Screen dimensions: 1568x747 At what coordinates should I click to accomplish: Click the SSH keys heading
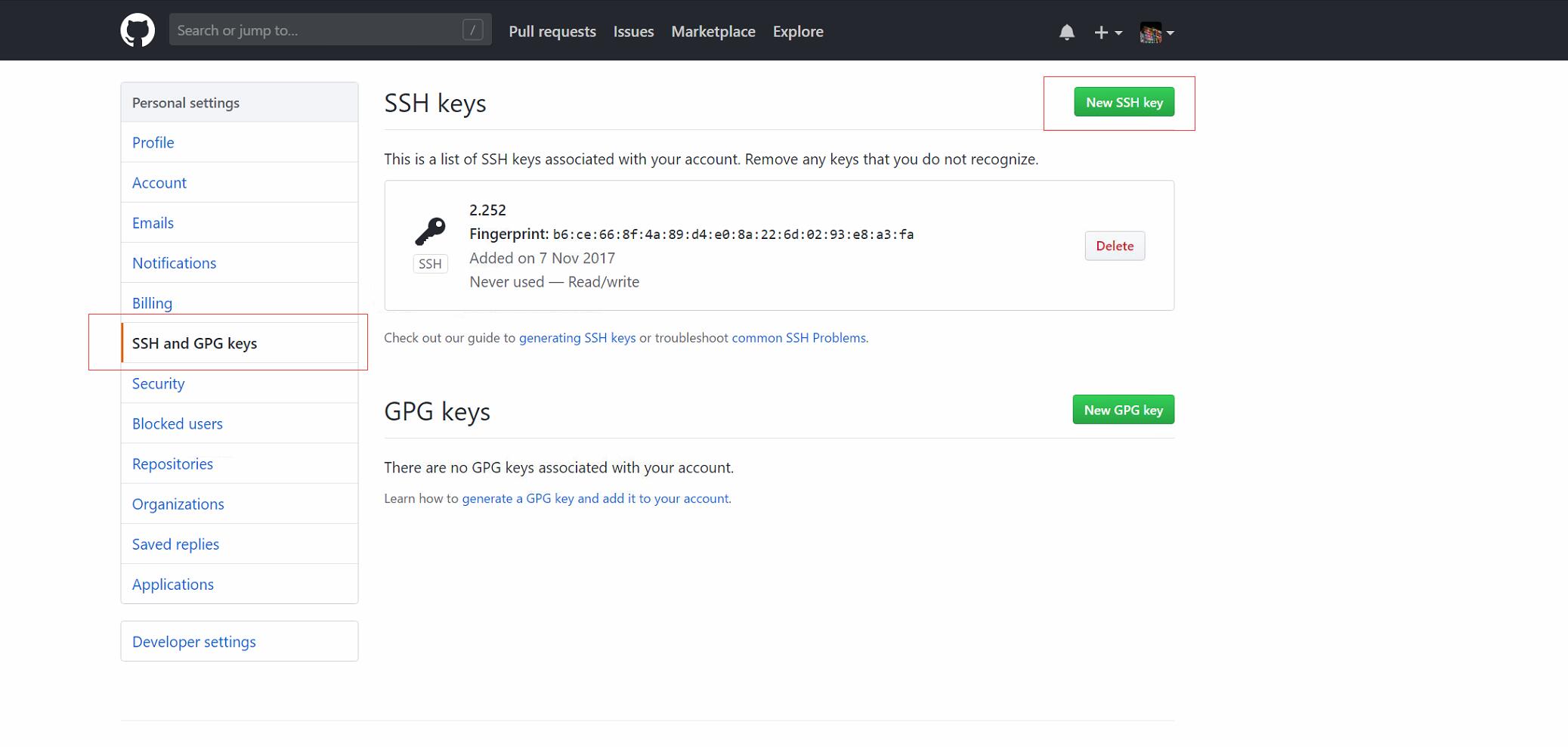435,103
